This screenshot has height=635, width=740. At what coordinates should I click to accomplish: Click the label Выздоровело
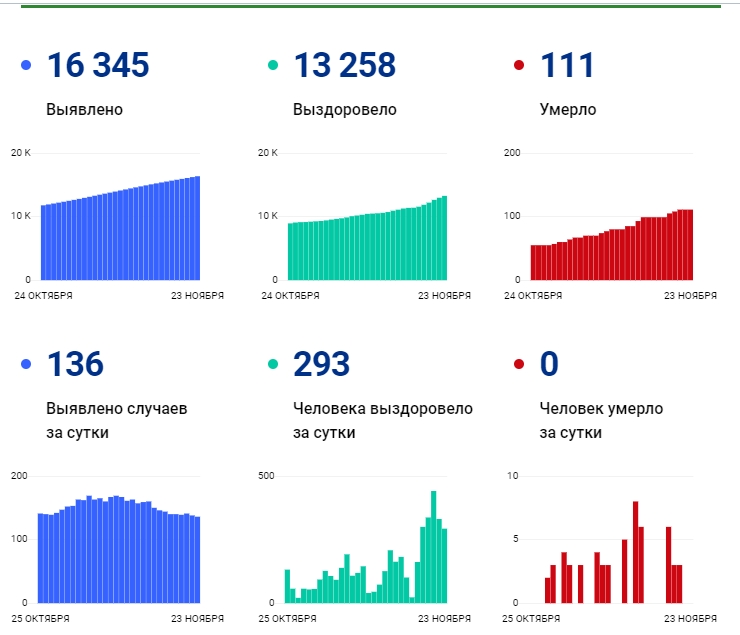click(345, 110)
